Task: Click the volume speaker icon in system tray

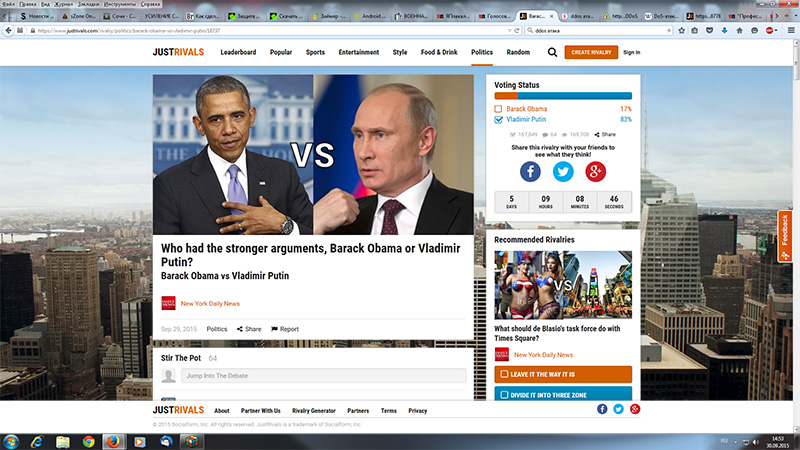Action: (756, 442)
